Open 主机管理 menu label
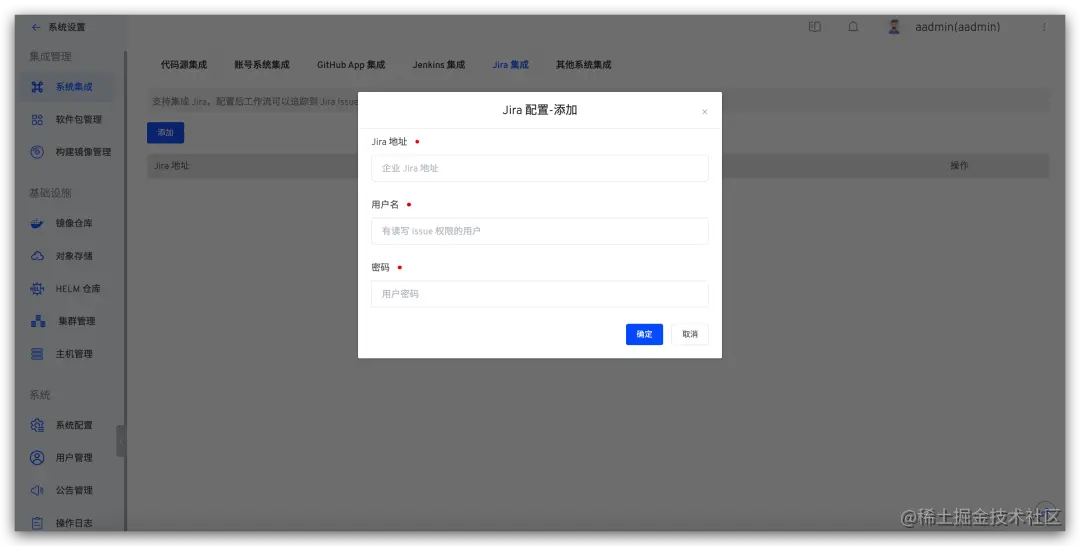Image resolution: width=1080 pixels, height=546 pixels. 74,354
